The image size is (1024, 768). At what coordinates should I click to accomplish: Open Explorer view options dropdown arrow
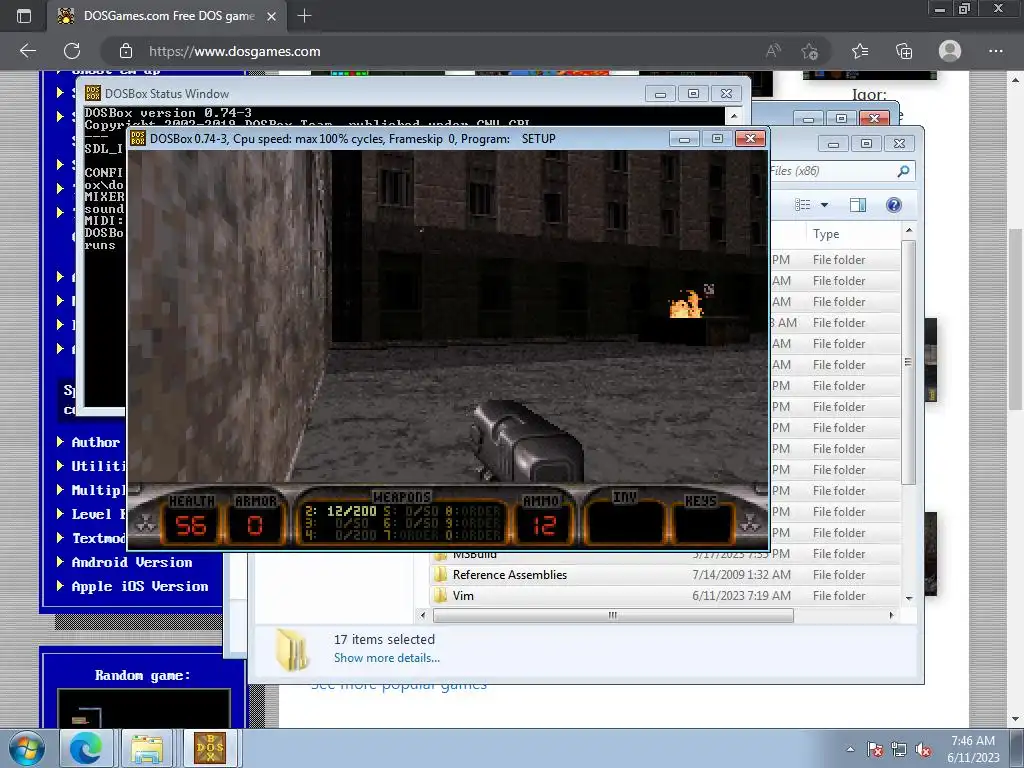coord(824,205)
